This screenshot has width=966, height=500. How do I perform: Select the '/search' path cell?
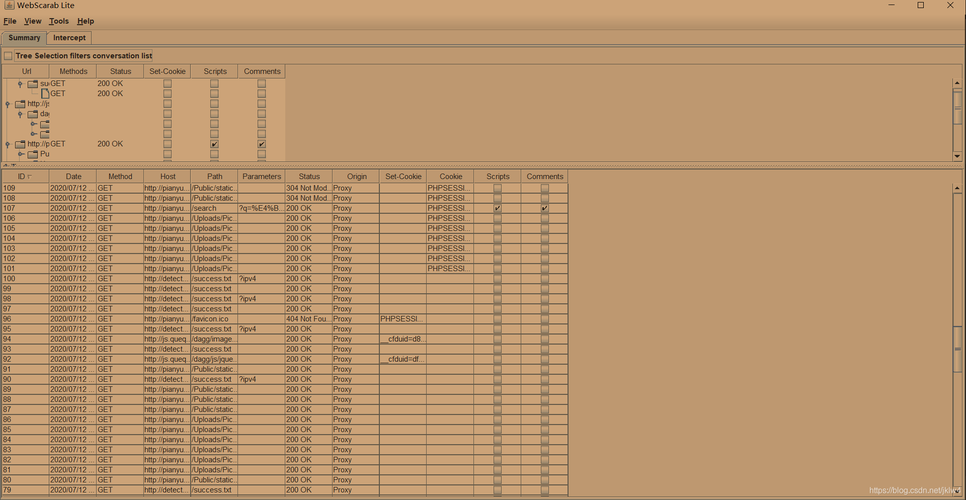214,208
